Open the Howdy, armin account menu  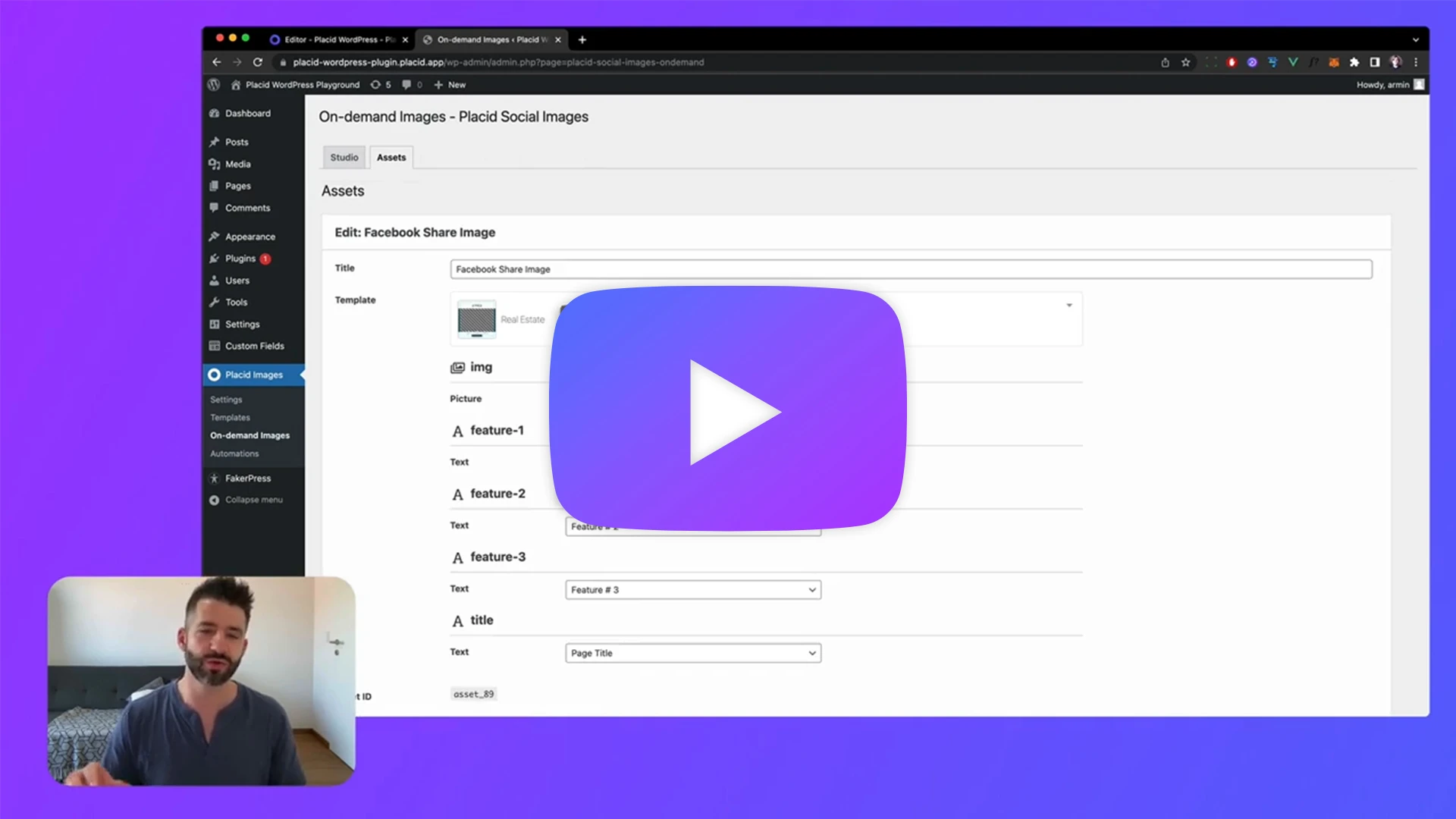[x=1390, y=85]
